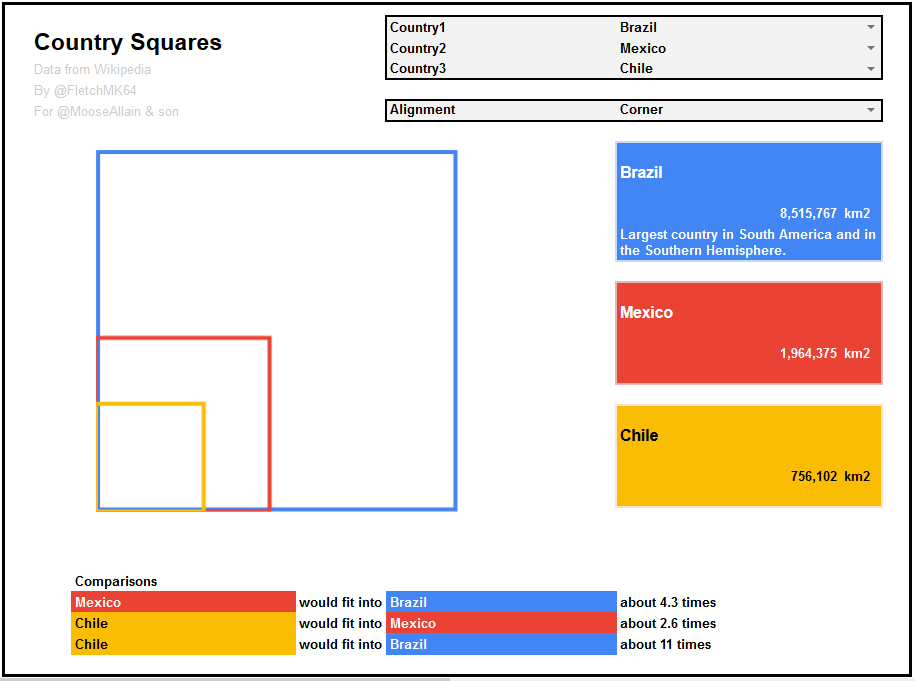Viewport: 915px width, 681px height.
Task: Open the Country3 dropdown arrow
Action: [x=870, y=68]
